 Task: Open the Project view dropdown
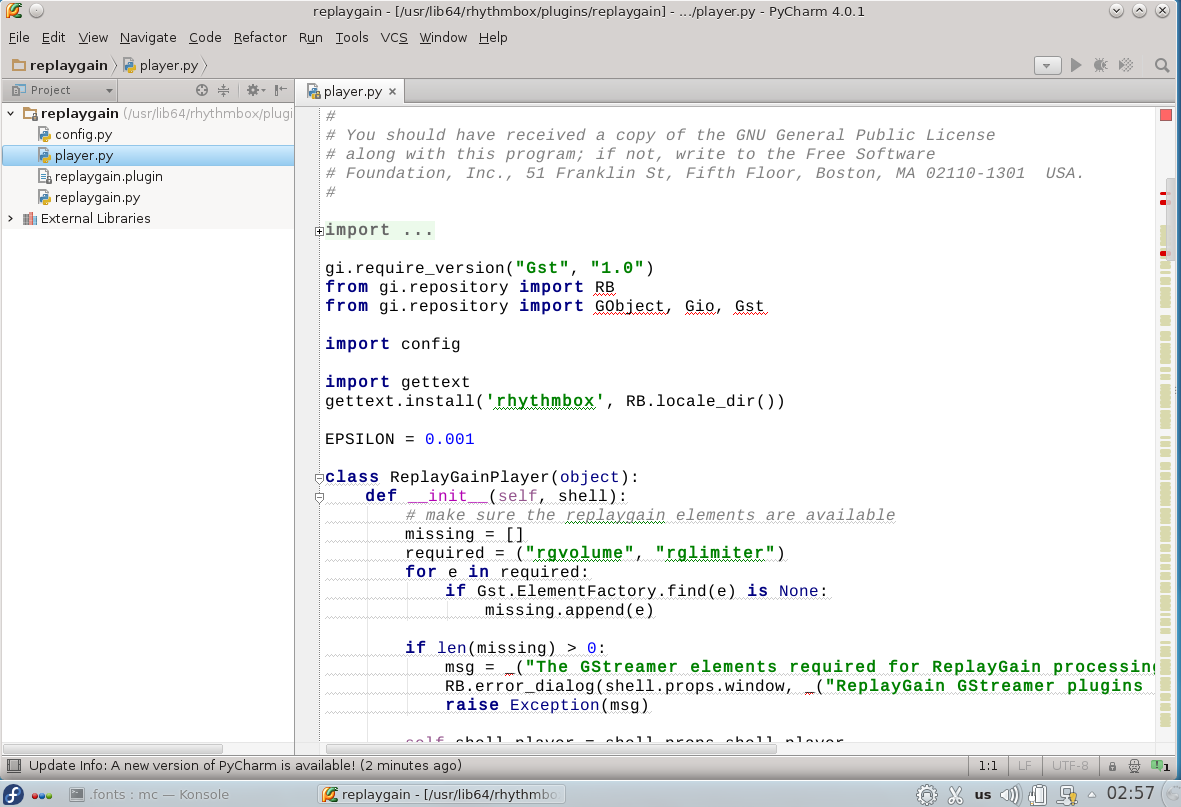62,90
